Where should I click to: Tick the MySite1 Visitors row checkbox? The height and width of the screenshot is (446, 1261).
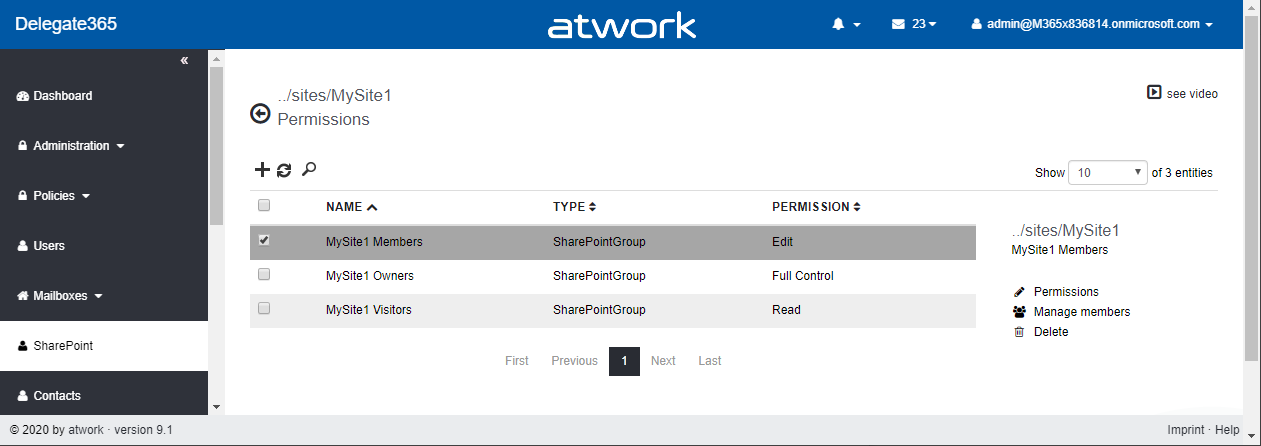click(x=264, y=308)
